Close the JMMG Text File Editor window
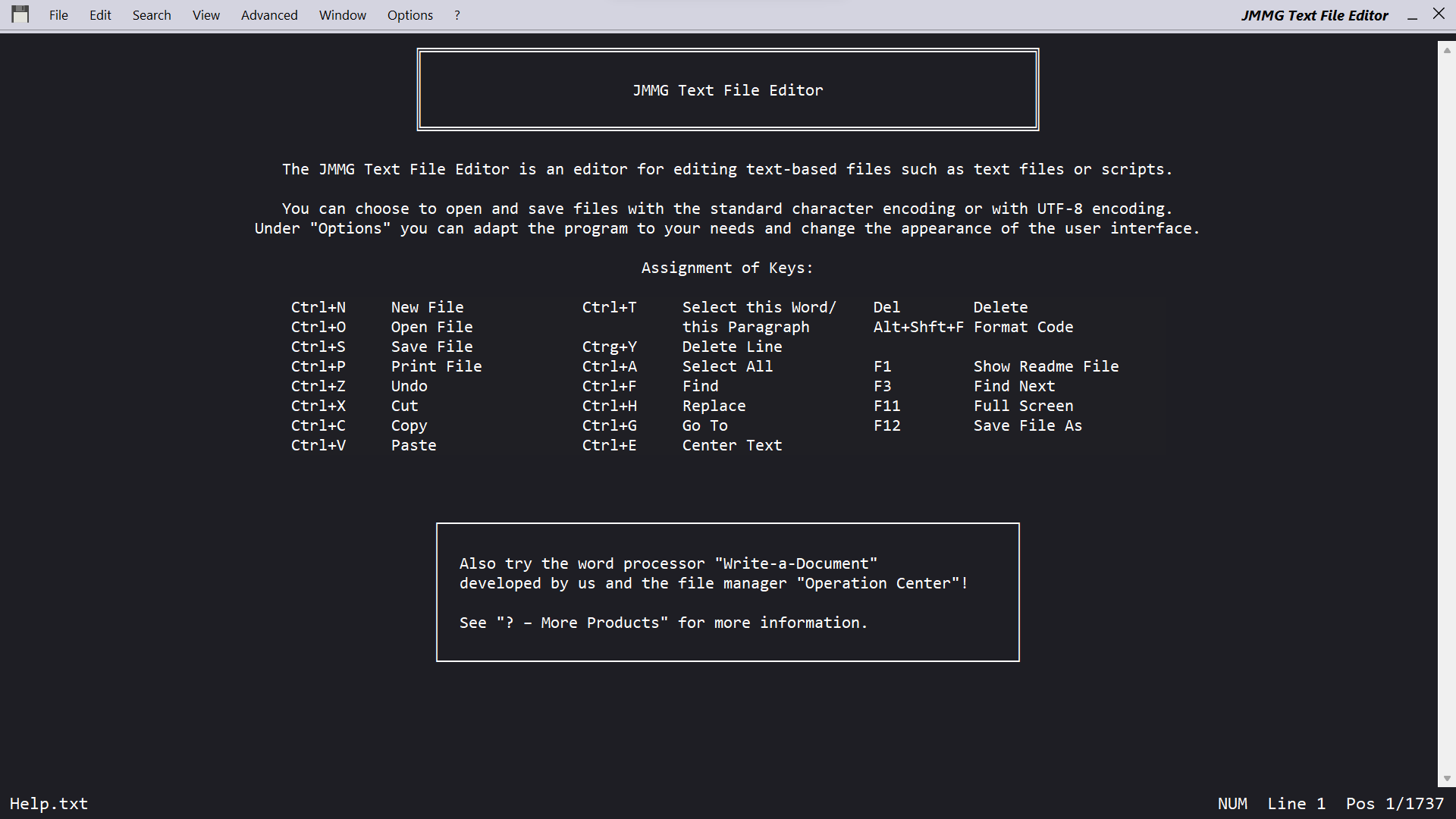This screenshot has width=1456, height=819. tap(1439, 14)
